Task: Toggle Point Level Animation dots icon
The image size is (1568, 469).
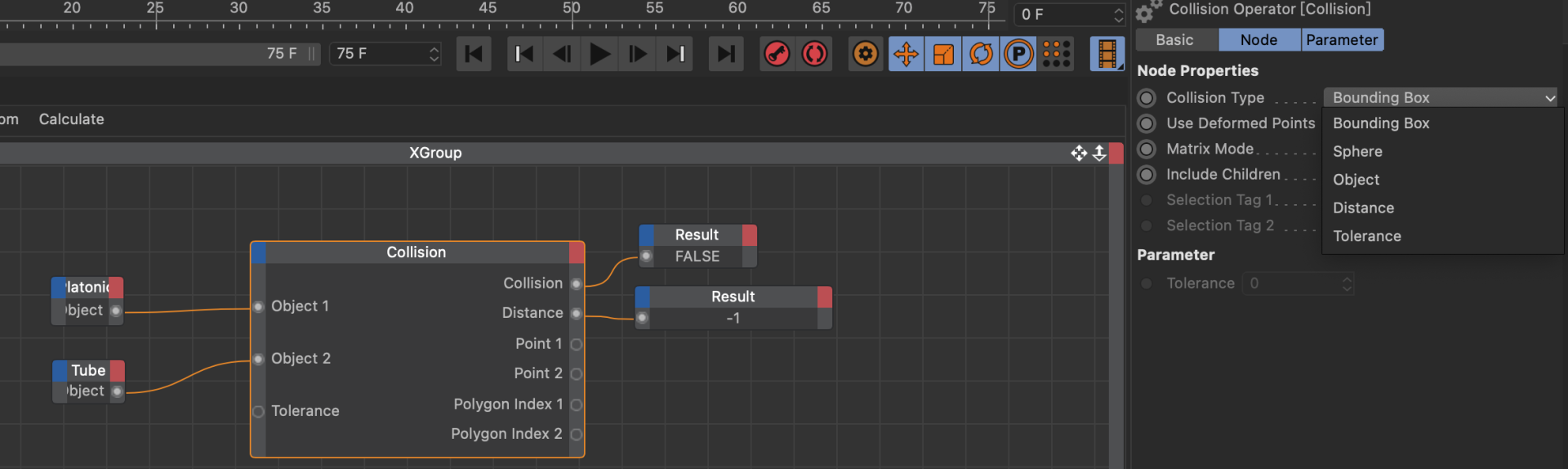Action: pyautogui.click(x=1057, y=54)
